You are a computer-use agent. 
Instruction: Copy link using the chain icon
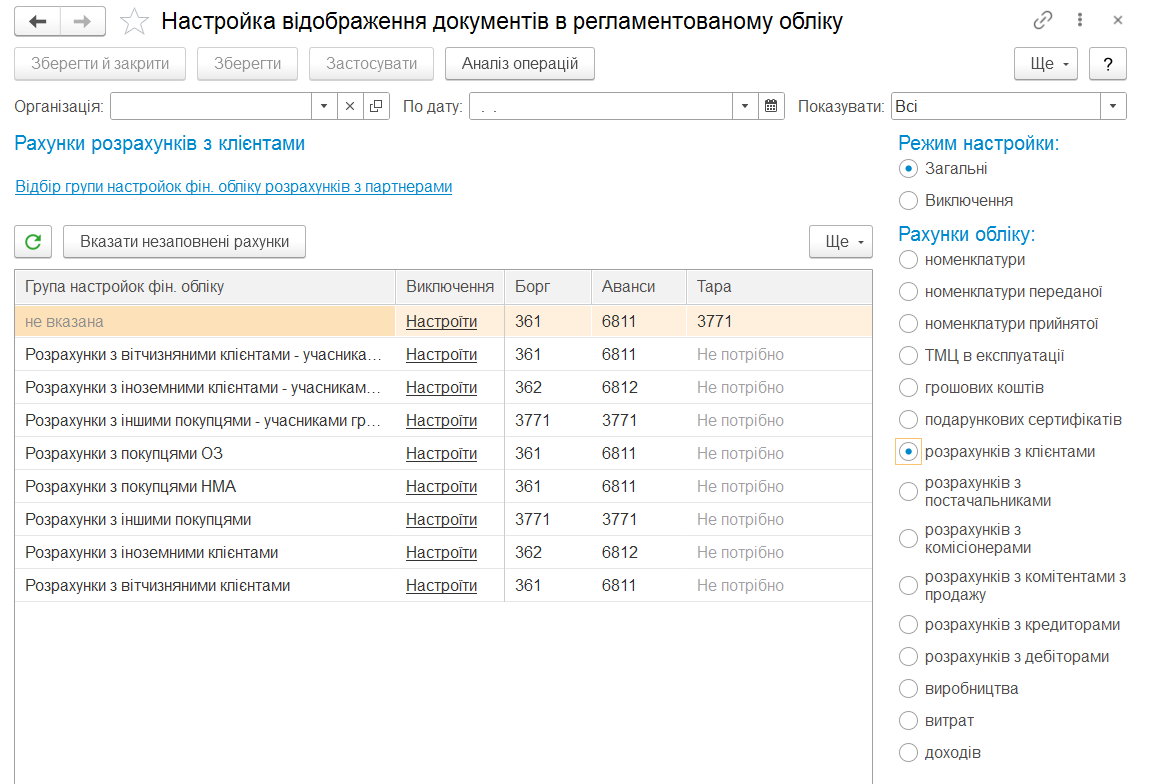click(x=1043, y=21)
